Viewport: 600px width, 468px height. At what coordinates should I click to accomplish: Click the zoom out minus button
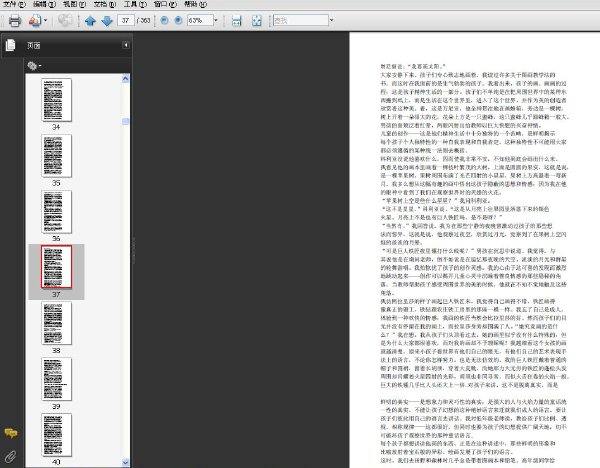164,20
